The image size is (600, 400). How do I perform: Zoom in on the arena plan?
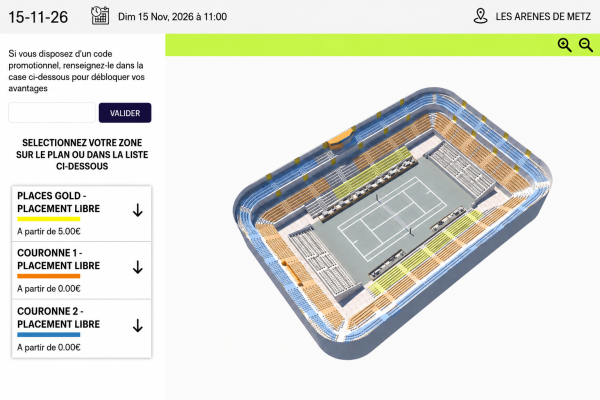point(564,45)
